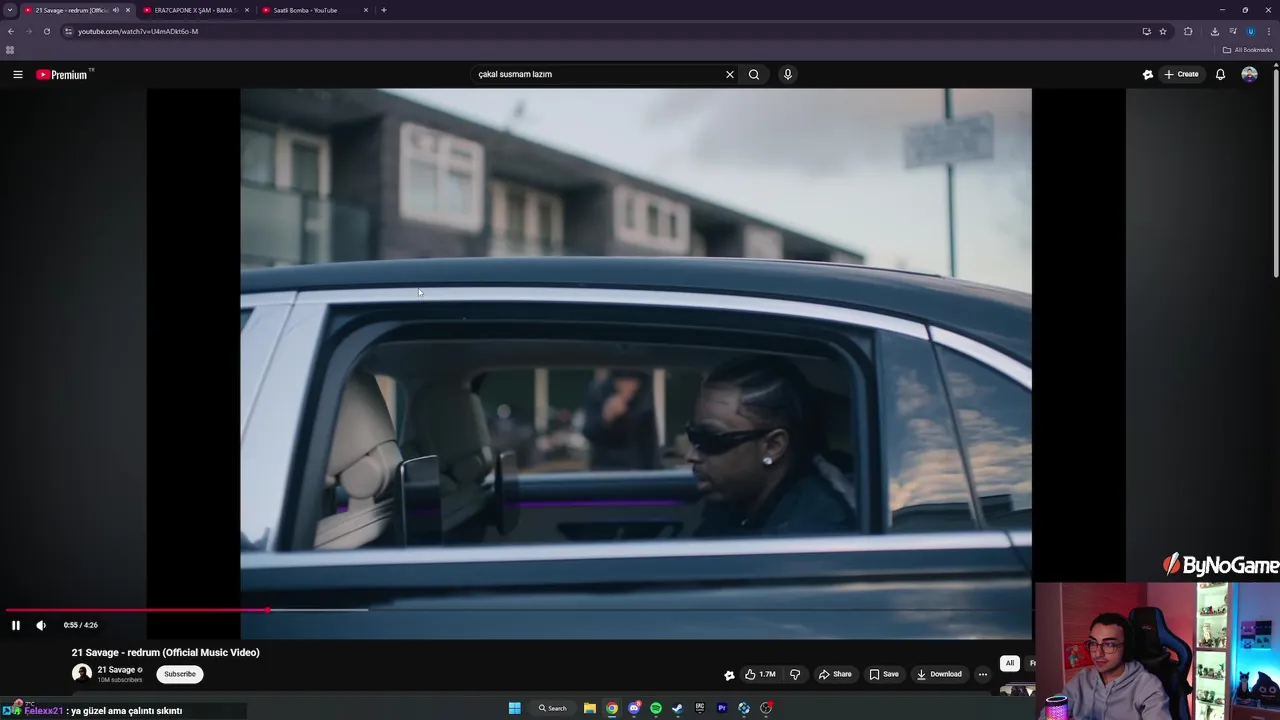Click sparkle icon left of like button
Screen dimensions: 1280x720
729,675
